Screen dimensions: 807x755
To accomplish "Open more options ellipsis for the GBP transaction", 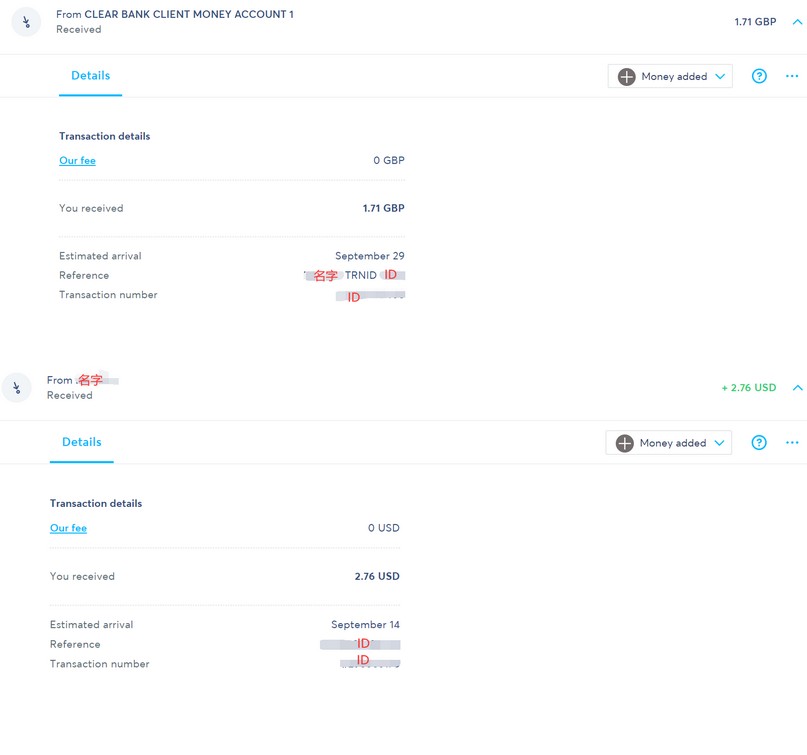I will tap(792, 76).
